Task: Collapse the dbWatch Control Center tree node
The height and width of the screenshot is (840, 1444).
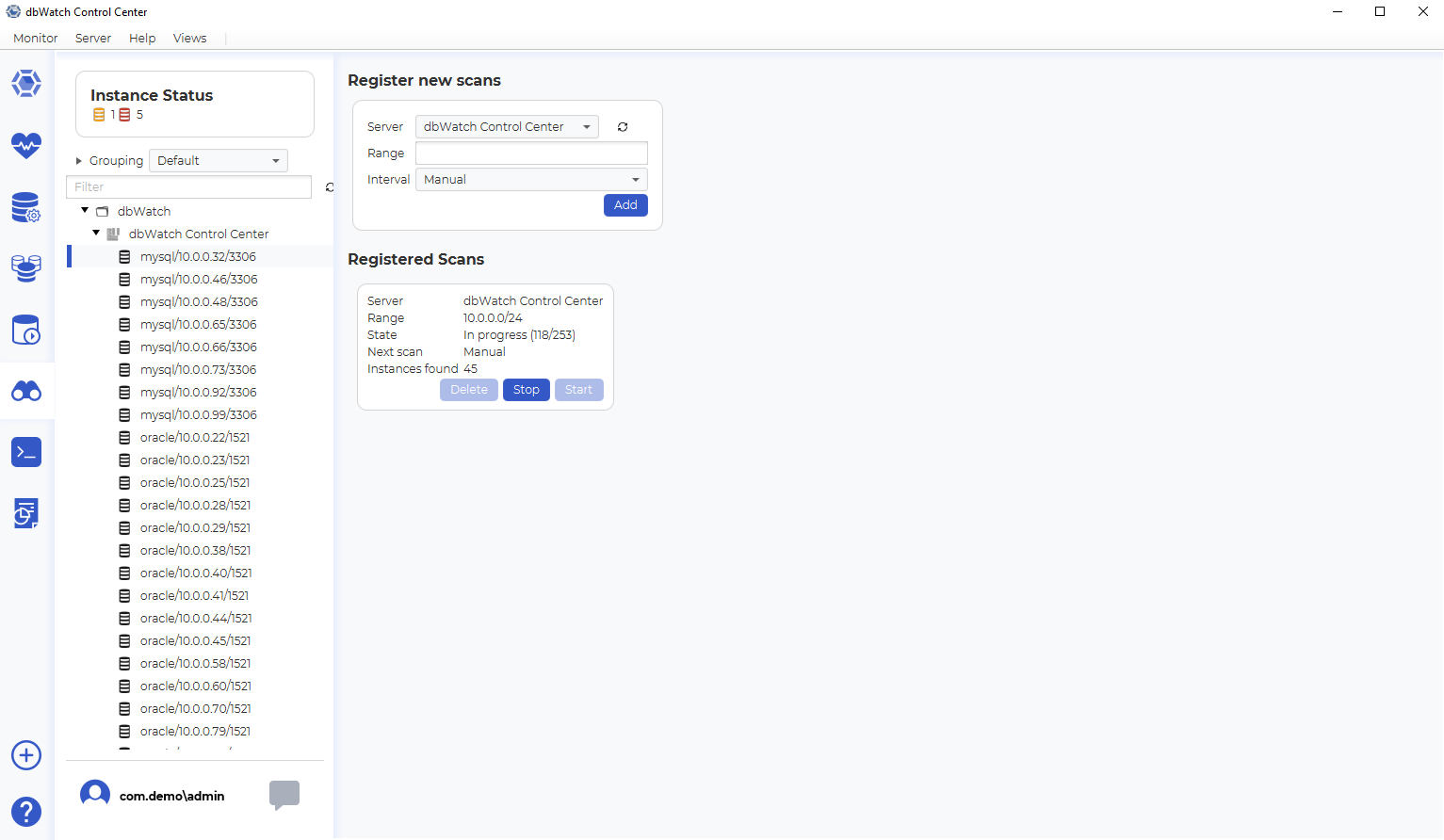Action: [x=96, y=233]
